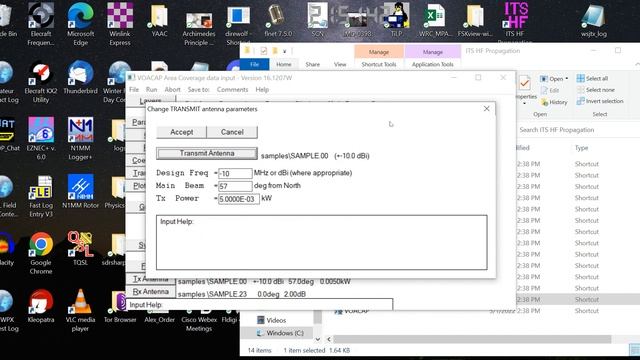The height and width of the screenshot is (360, 640).
Task: Click History in Explorer ribbon
Action: tap(554, 102)
